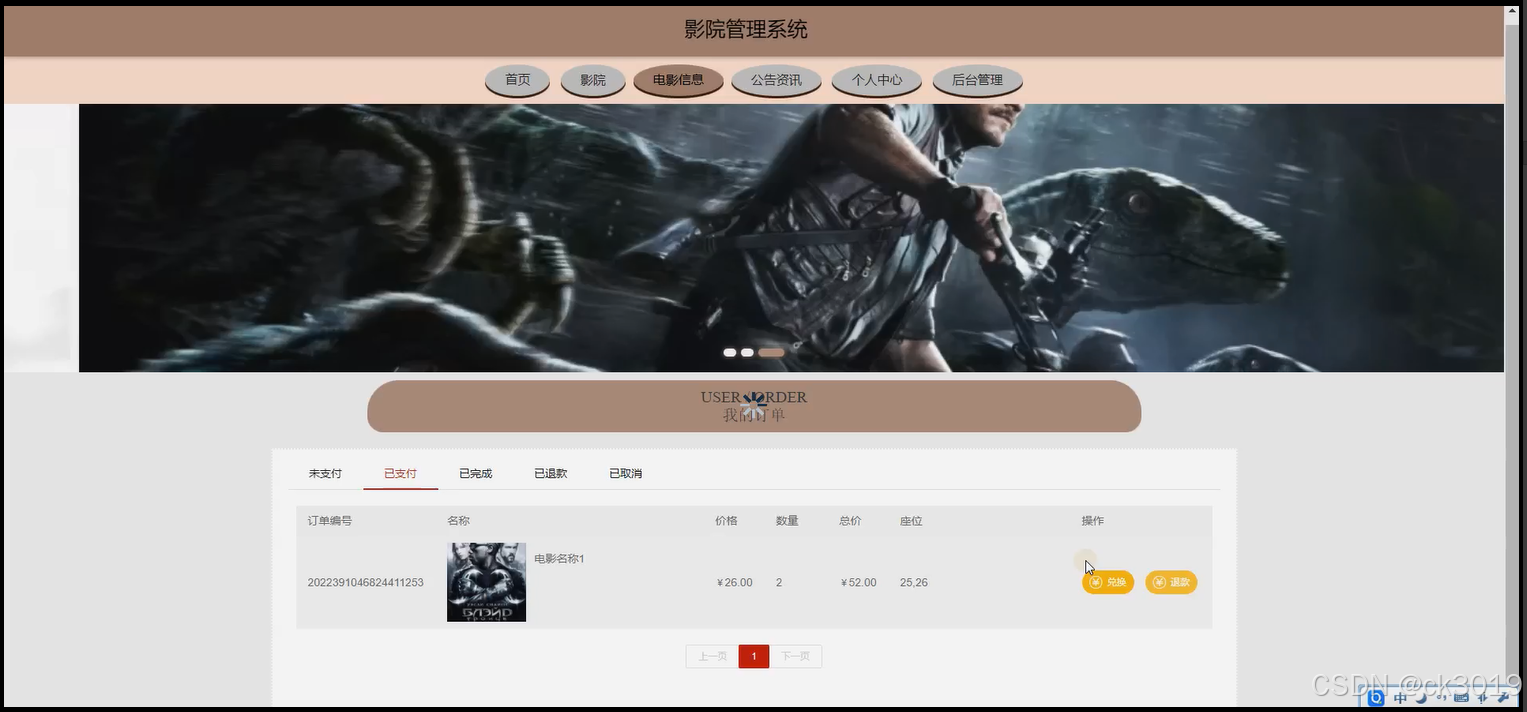Open the 影院 cinema menu
Viewport: 1527px width, 712px height.
point(593,80)
